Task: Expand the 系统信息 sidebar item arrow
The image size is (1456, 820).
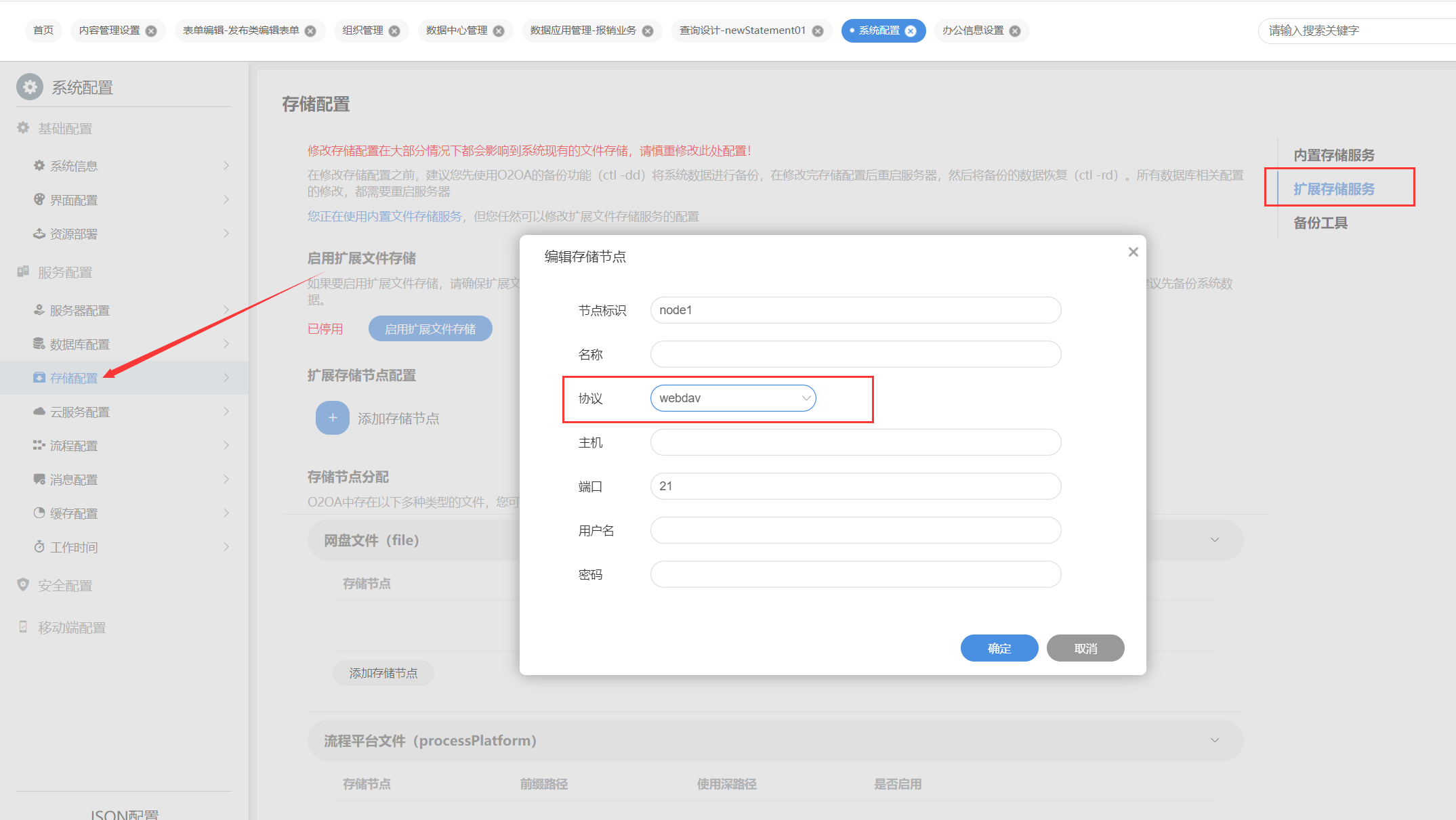Action: (226, 166)
